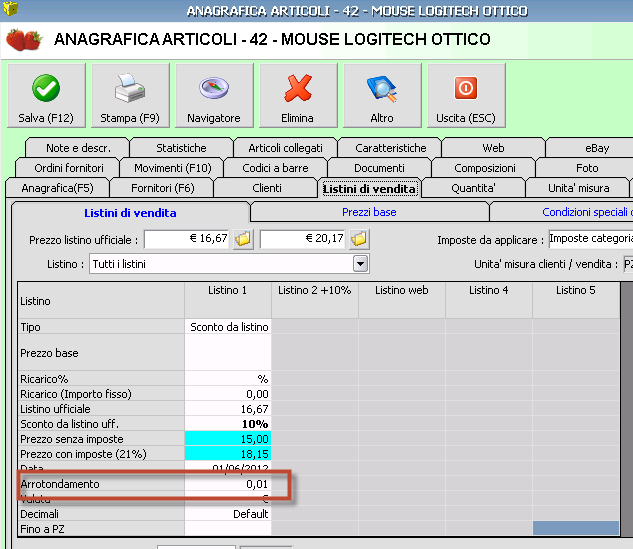This screenshot has width=633, height=549.
Task: Click the bold 10% sconto cell
Action: pos(228,424)
